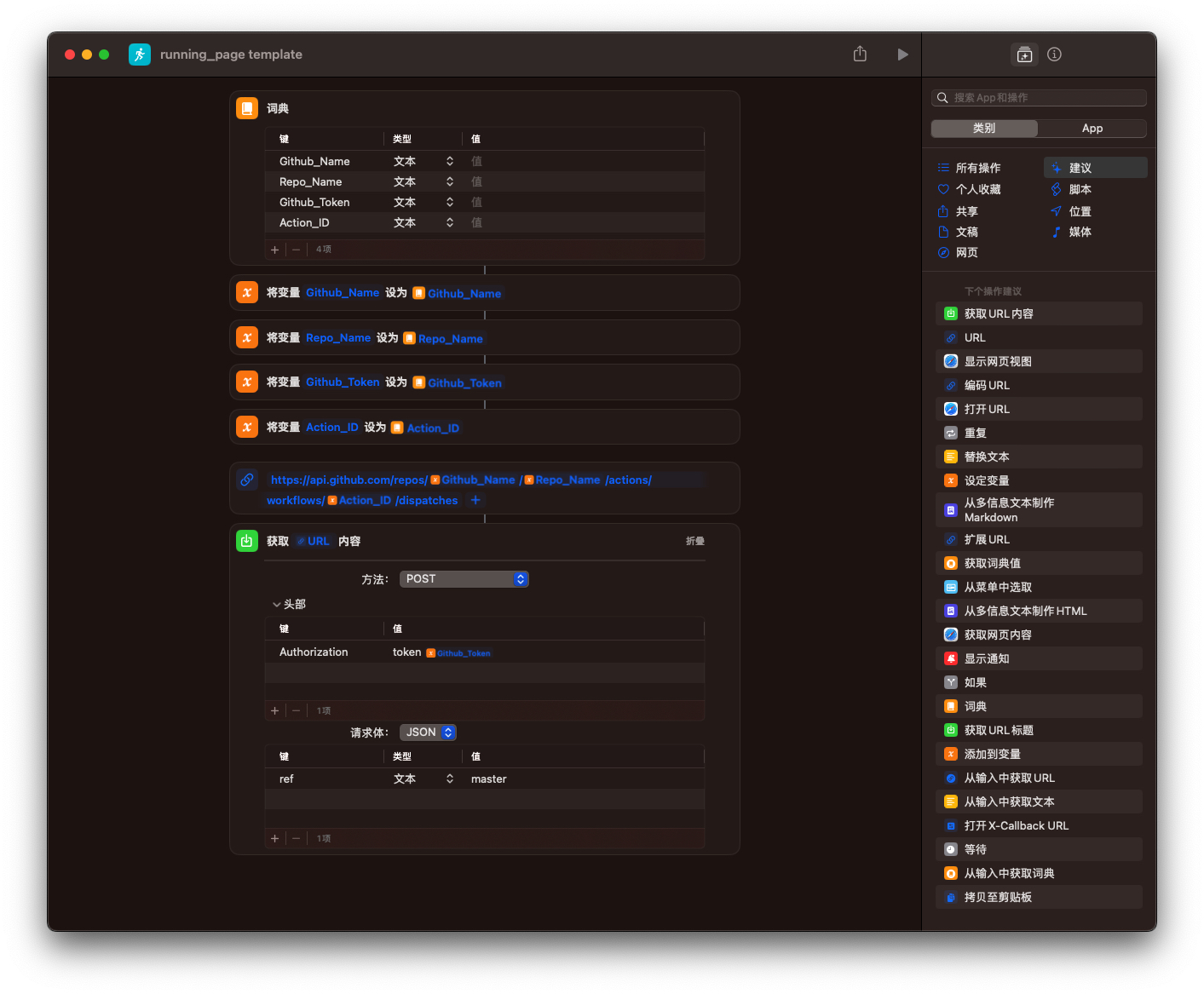Select the 显示通知 suggestion icon
This screenshot has height=994, width=1204.
pyautogui.click(x=951, y=658)
